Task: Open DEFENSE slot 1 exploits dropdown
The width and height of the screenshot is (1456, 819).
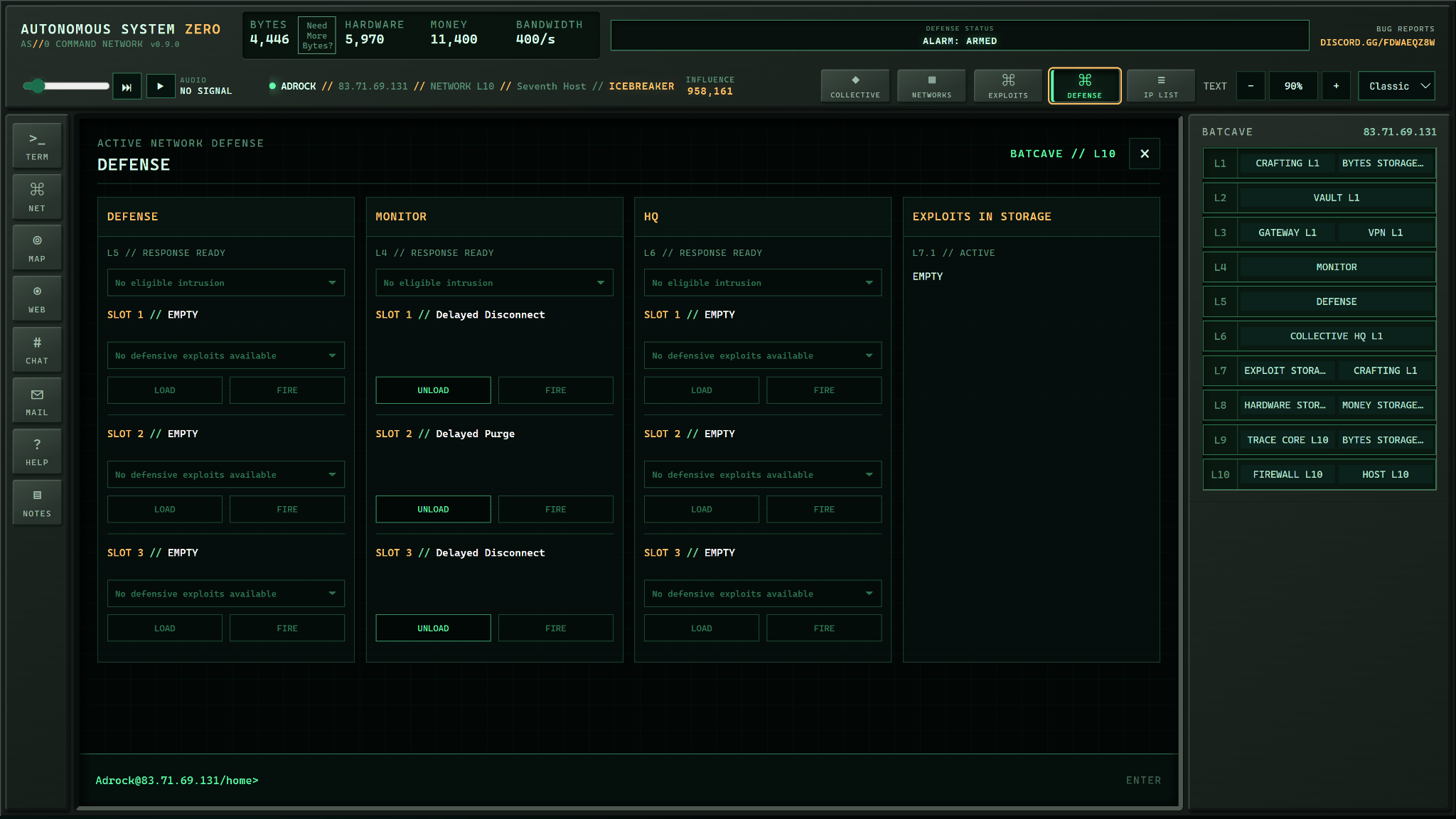Action: click(226, 355)
